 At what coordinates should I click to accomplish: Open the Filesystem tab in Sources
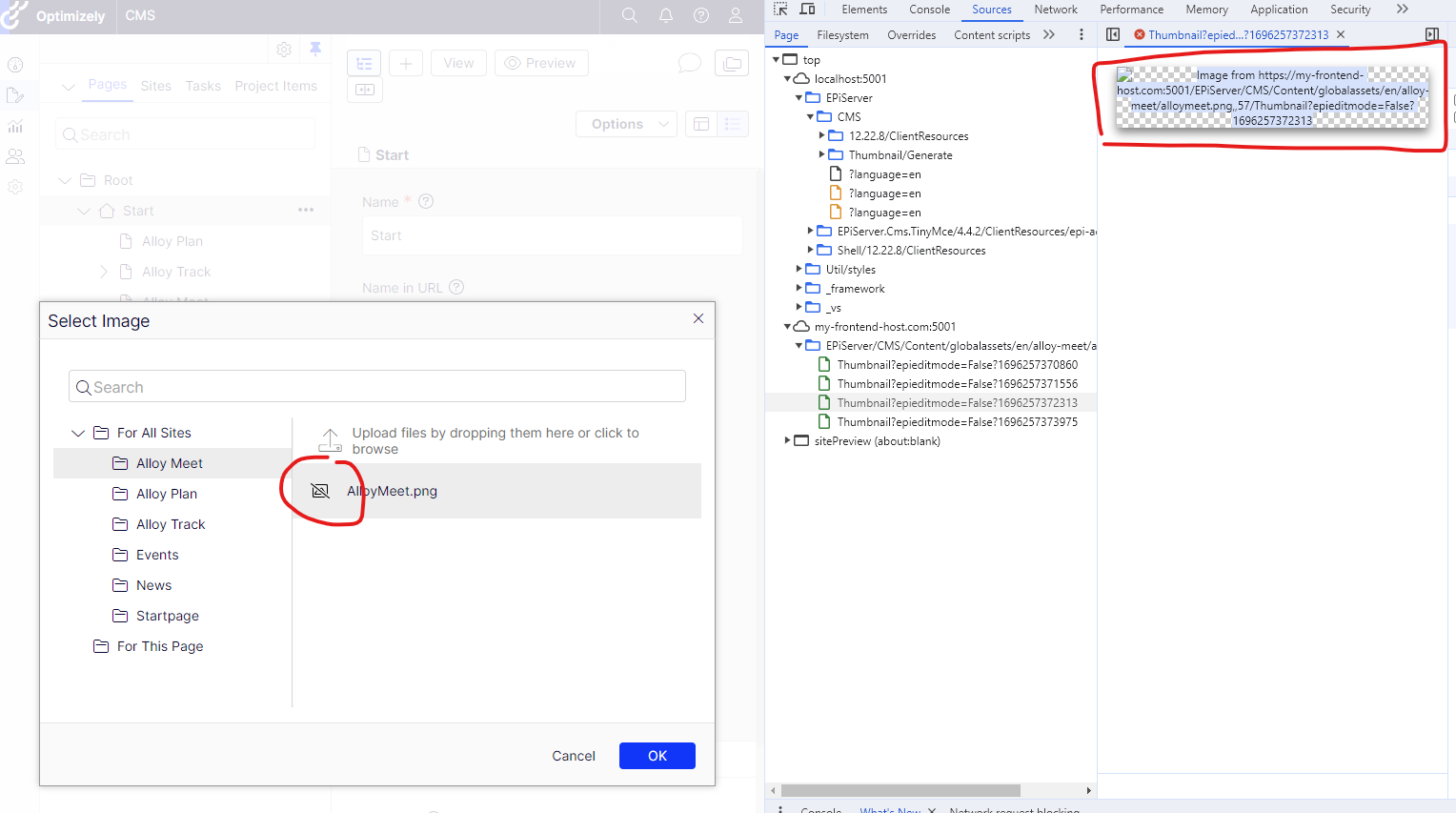tap(842, 35)
